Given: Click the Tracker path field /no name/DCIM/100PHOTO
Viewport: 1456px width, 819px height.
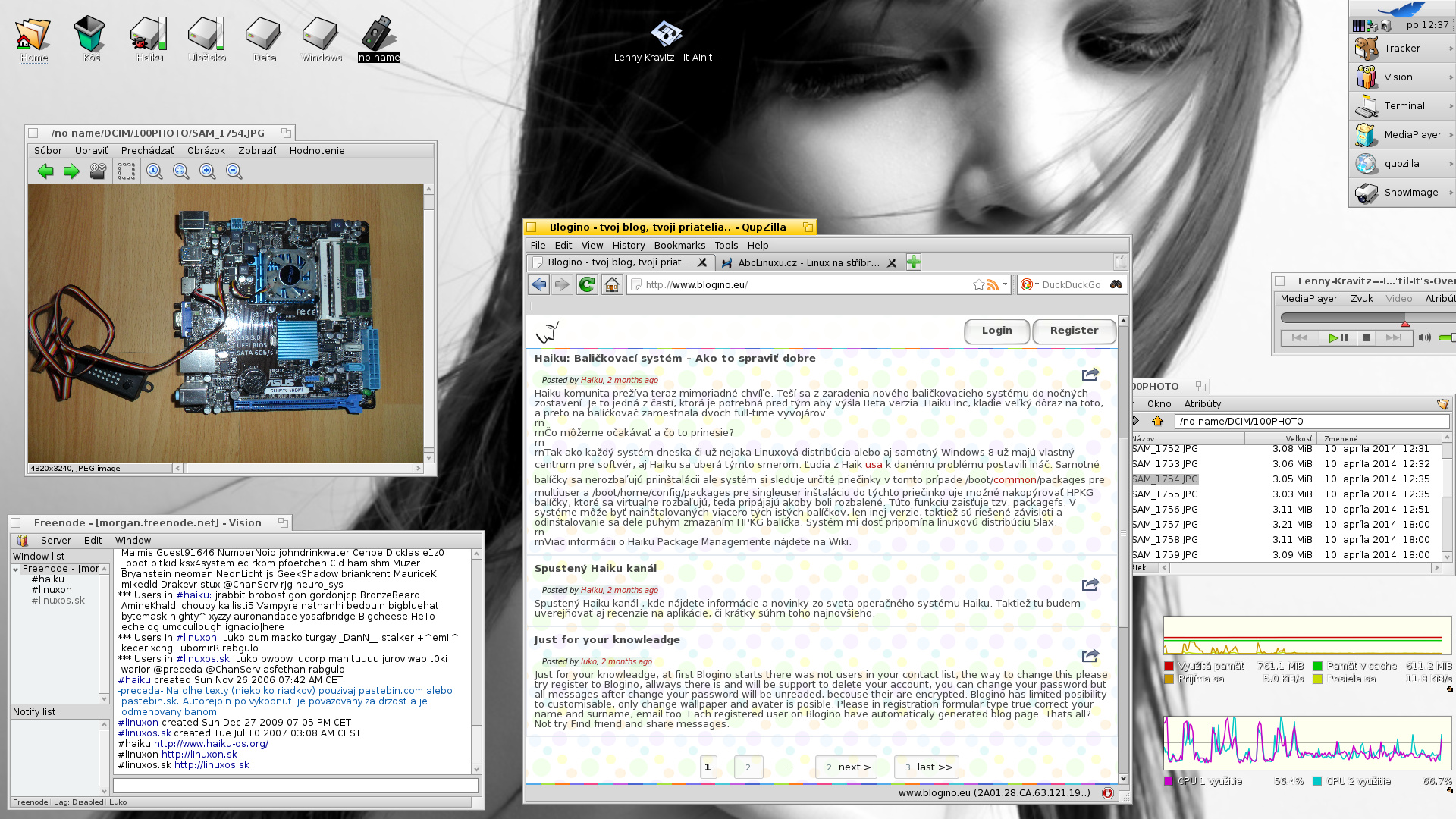Looking at the screenshot, I should click(x=1312, y=422).
